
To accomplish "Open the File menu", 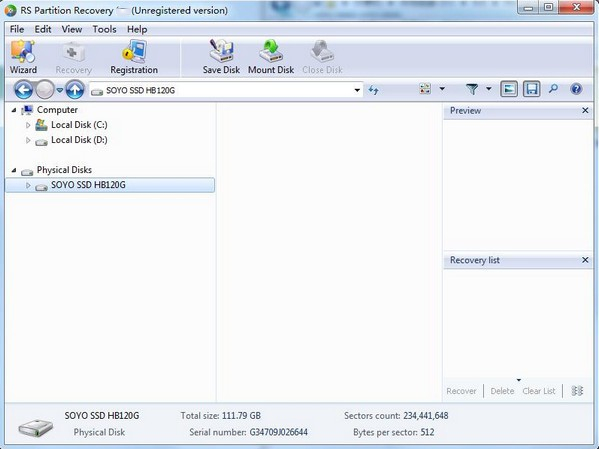I will point(17,29).
